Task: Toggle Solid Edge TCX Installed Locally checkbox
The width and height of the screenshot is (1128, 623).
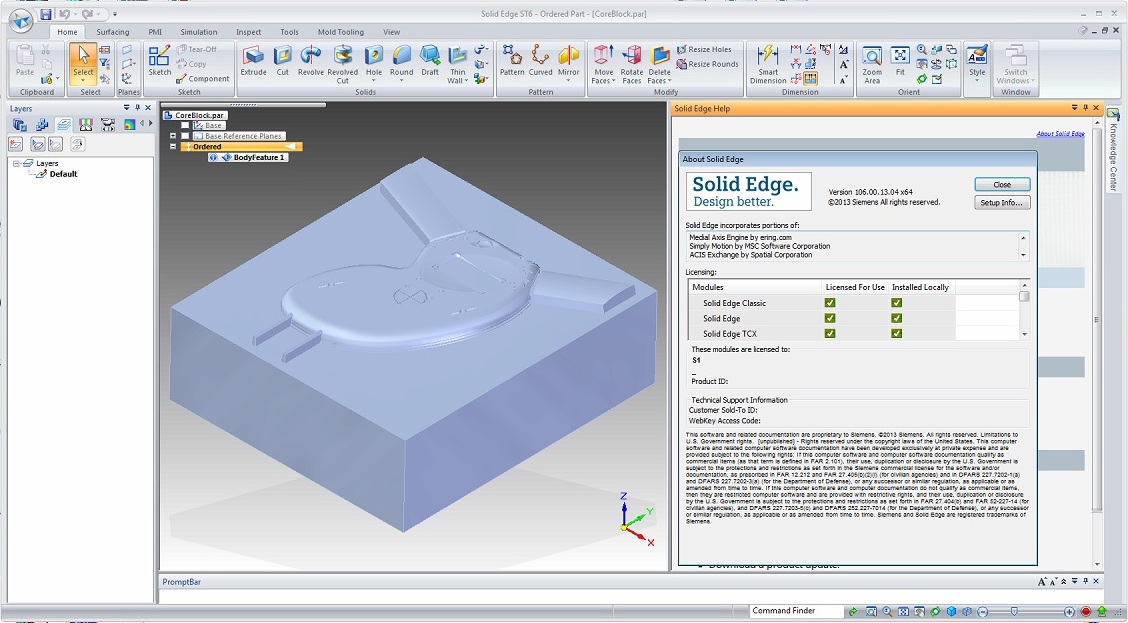Action: [x=896, y=333]
